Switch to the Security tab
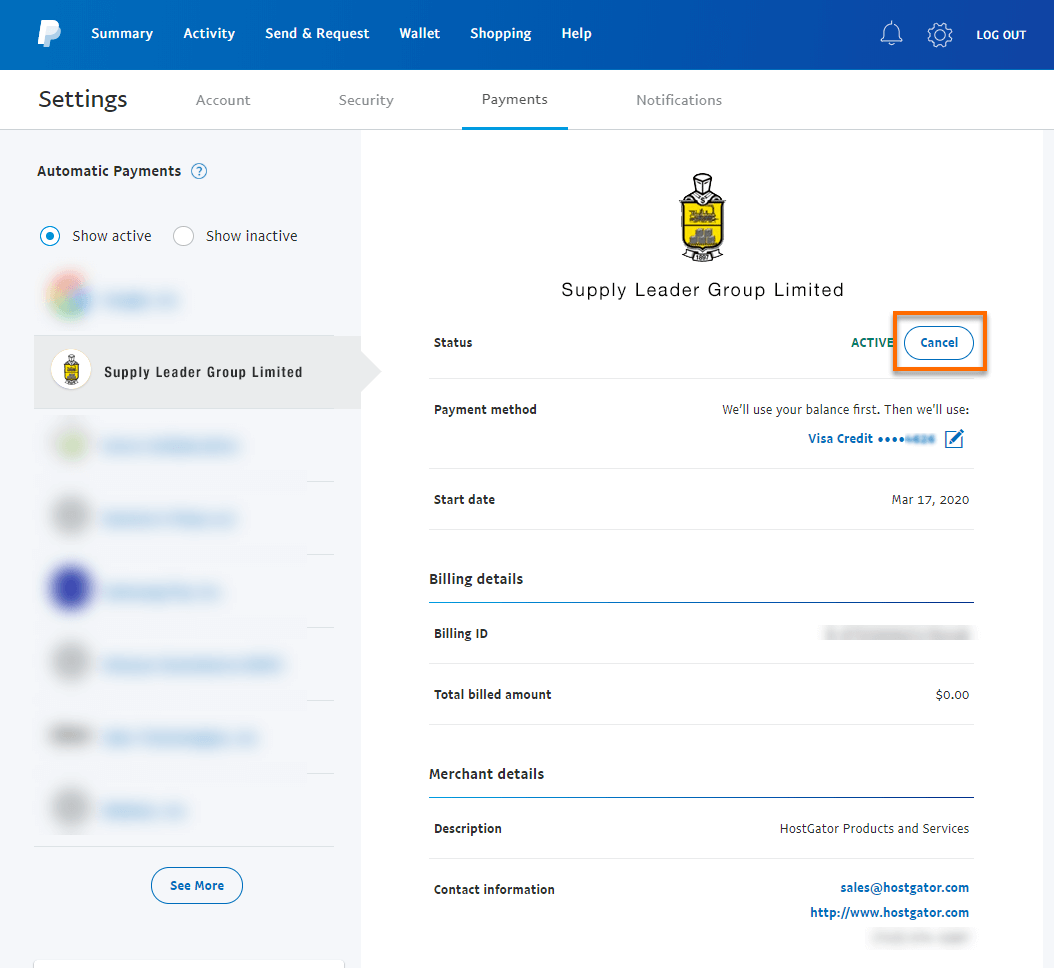The image size is (1054, 968). tap(366, 100)
